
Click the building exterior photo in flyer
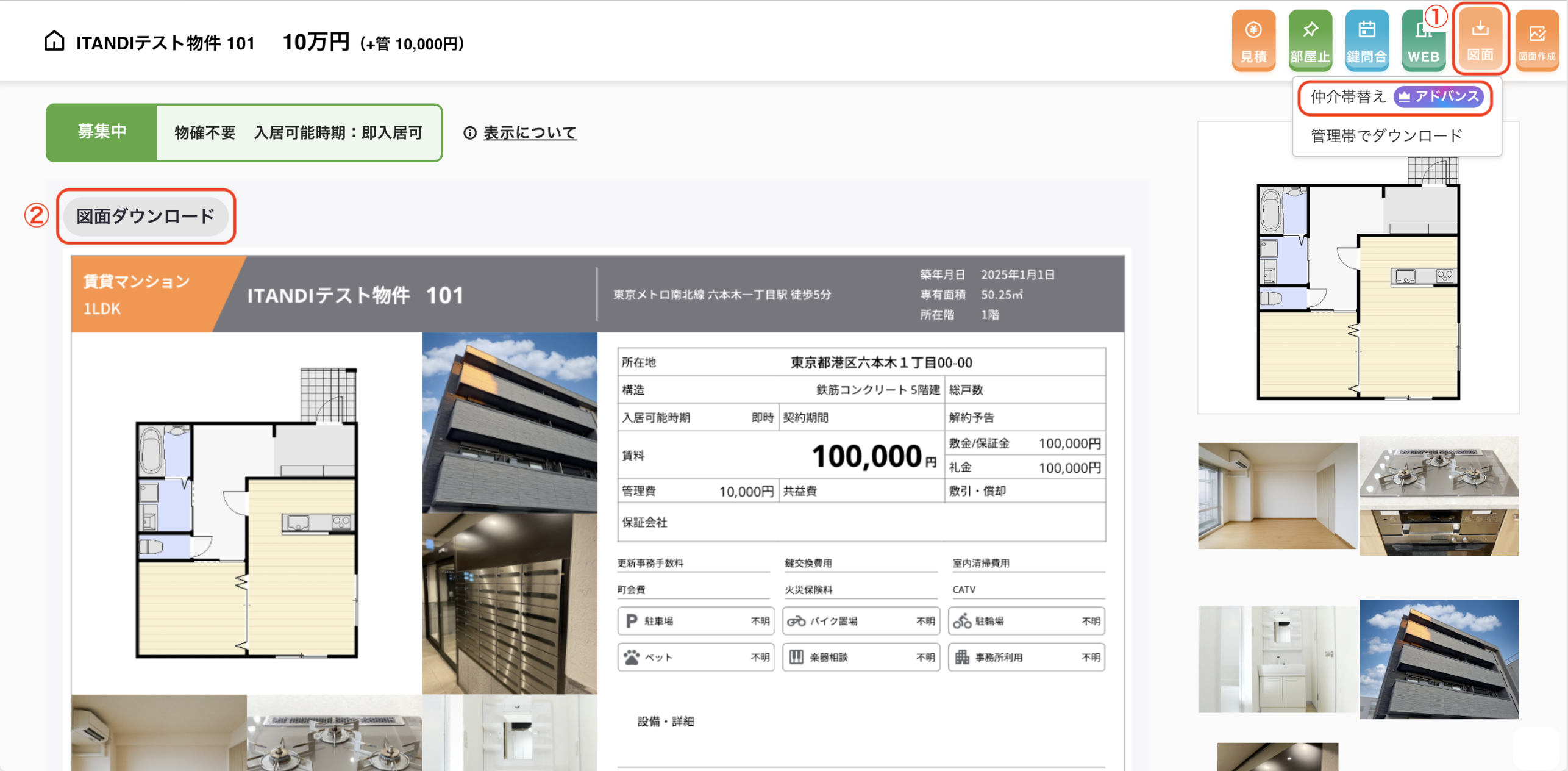pos(510,422)
